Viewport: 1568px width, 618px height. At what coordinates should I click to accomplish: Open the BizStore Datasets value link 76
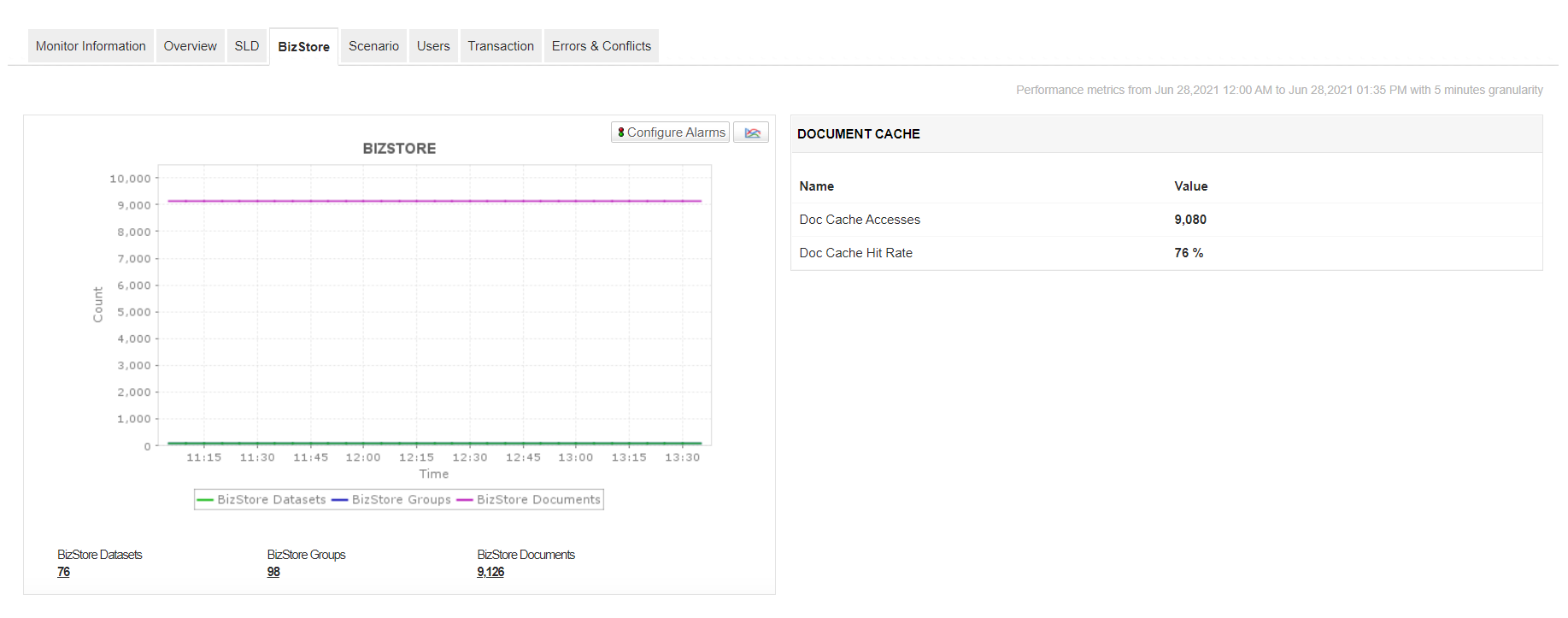coord(64,572)
